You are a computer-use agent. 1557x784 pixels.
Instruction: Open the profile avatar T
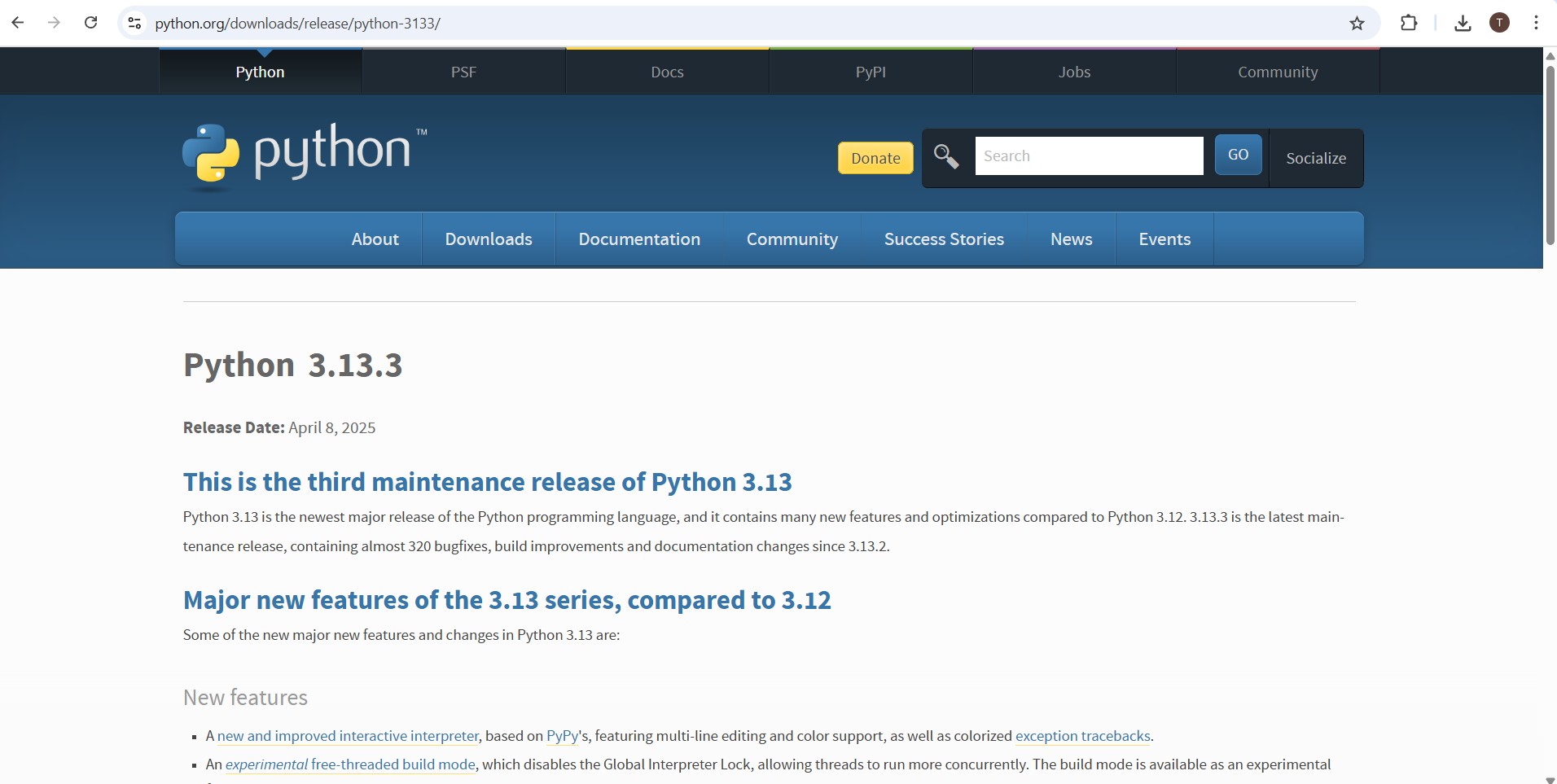(x=1499, y=23)
